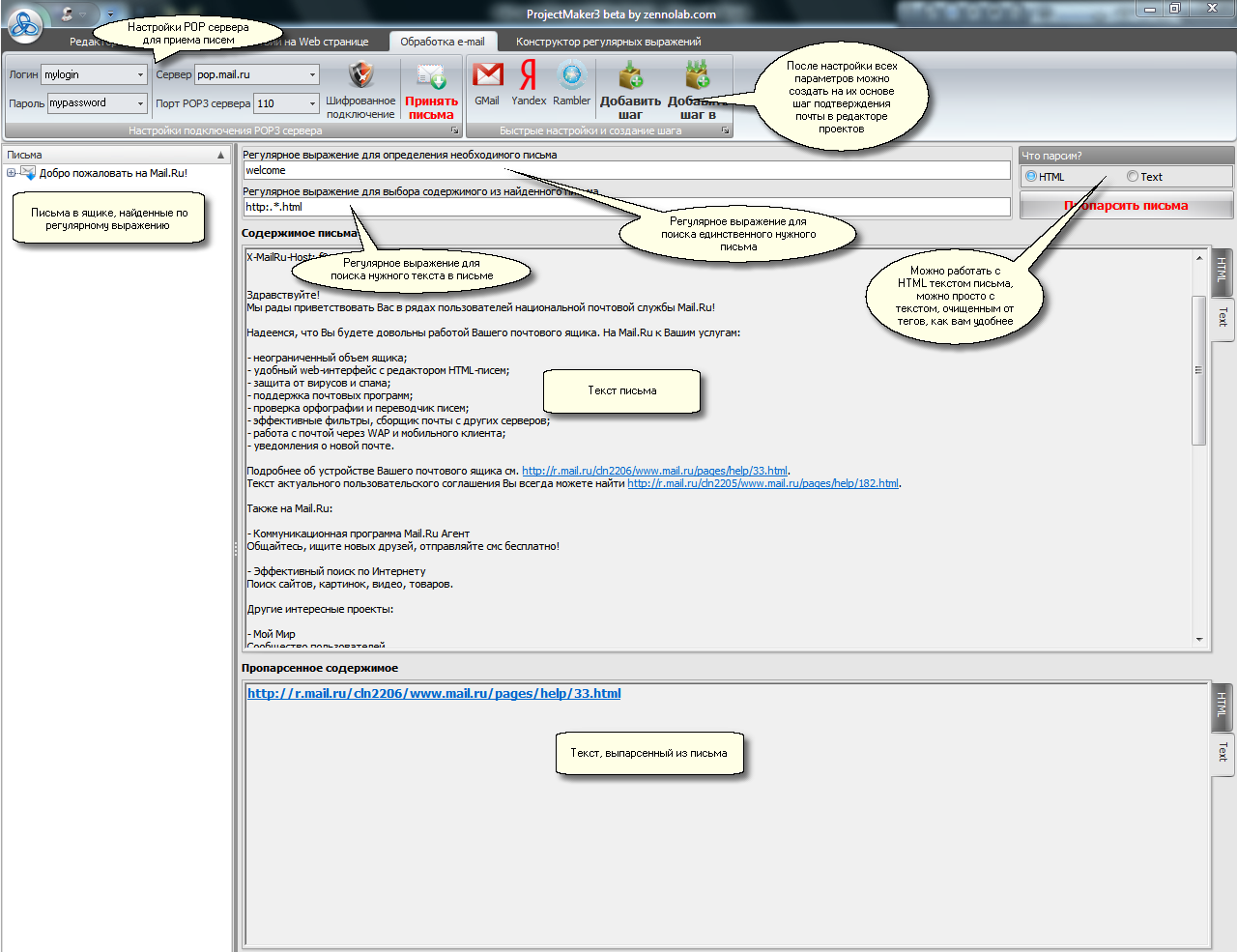This screenshot has height=952, width=1237.
Task: Click the email content vertical scrollbar thumb
Action: point(1198,370)
